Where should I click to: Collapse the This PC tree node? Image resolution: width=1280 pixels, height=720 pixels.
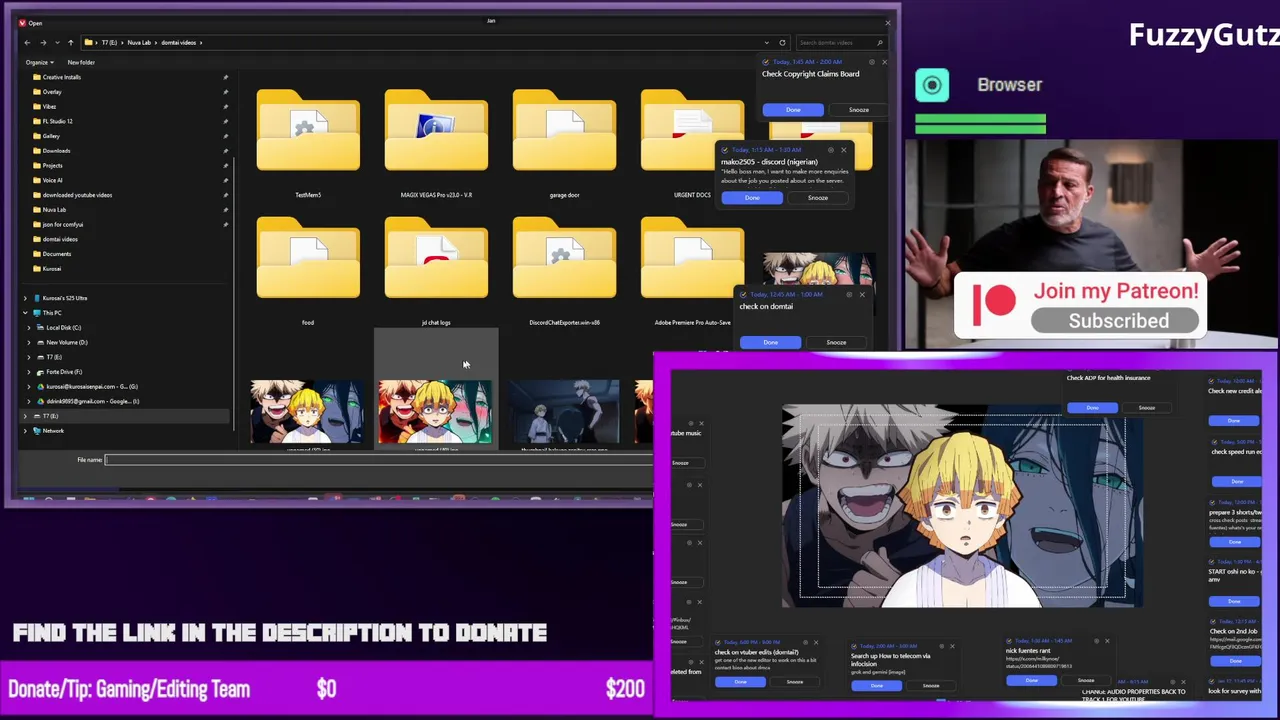pos(25,313)
